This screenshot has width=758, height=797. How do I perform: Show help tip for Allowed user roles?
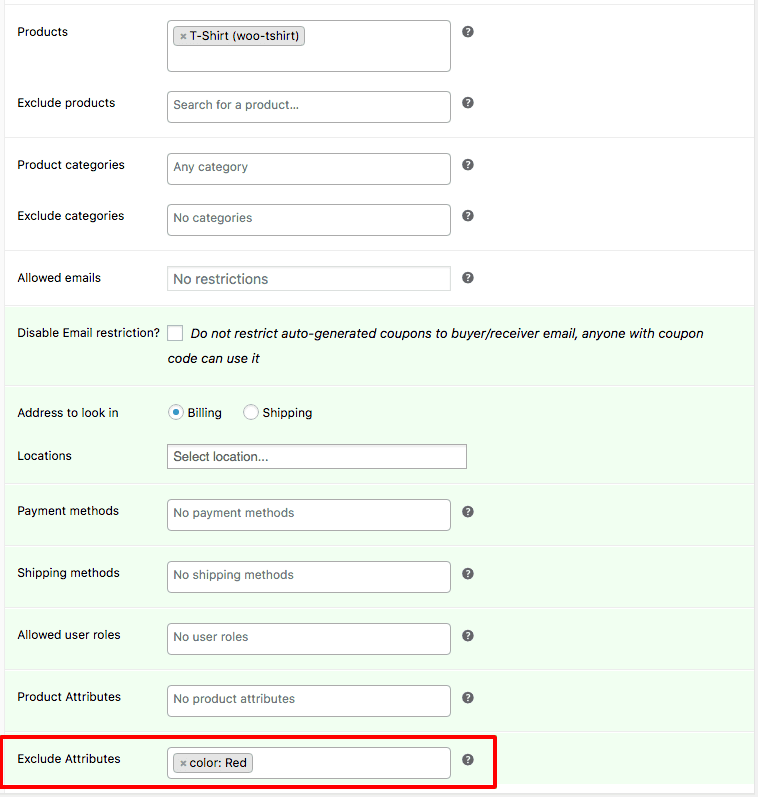pos(468,636)
